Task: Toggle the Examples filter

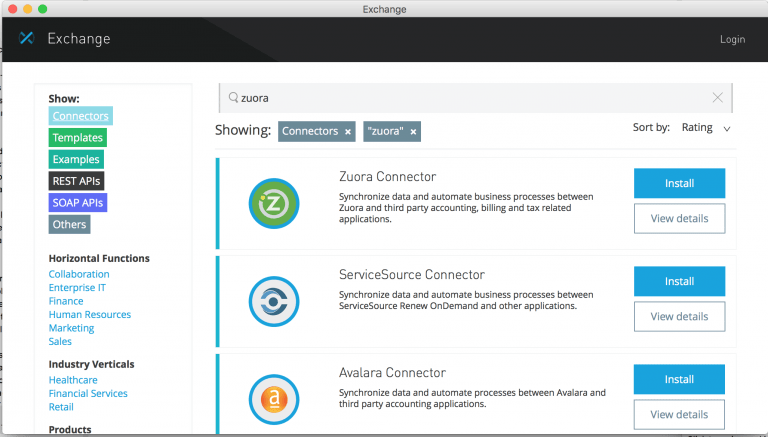Action: pos(76,159)
